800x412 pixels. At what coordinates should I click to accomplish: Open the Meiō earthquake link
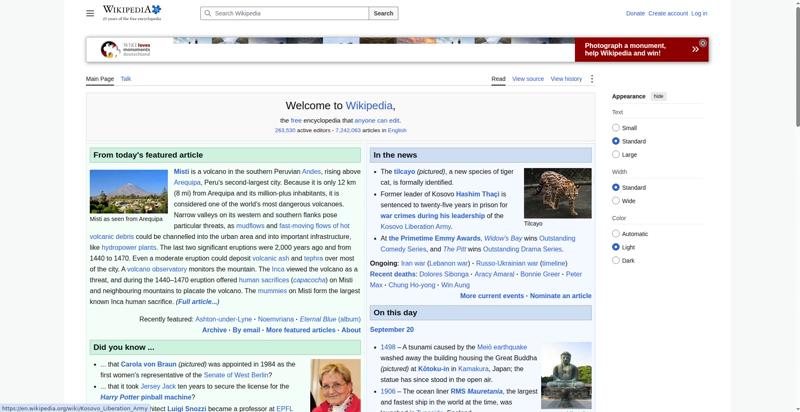502,347
